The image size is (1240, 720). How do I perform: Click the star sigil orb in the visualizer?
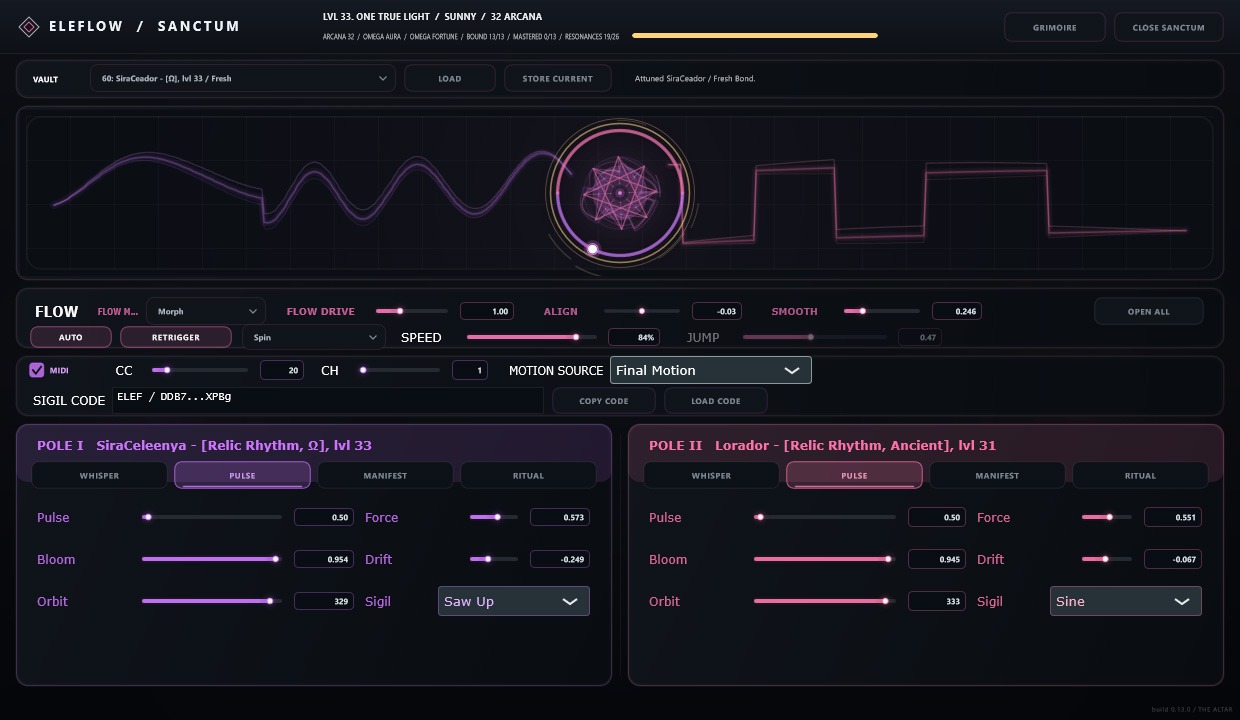click(620, 193)
